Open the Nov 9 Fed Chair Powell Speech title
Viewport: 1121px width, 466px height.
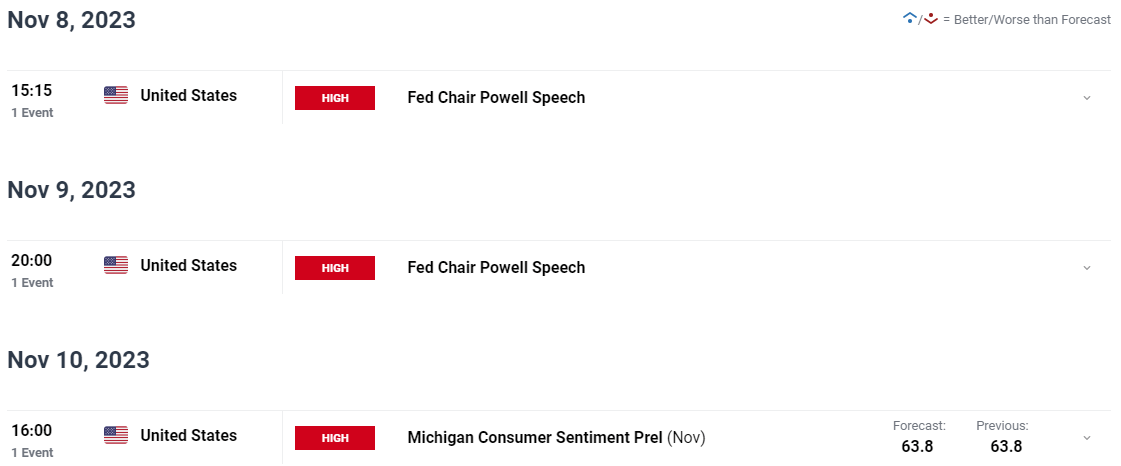pos(496,268)
